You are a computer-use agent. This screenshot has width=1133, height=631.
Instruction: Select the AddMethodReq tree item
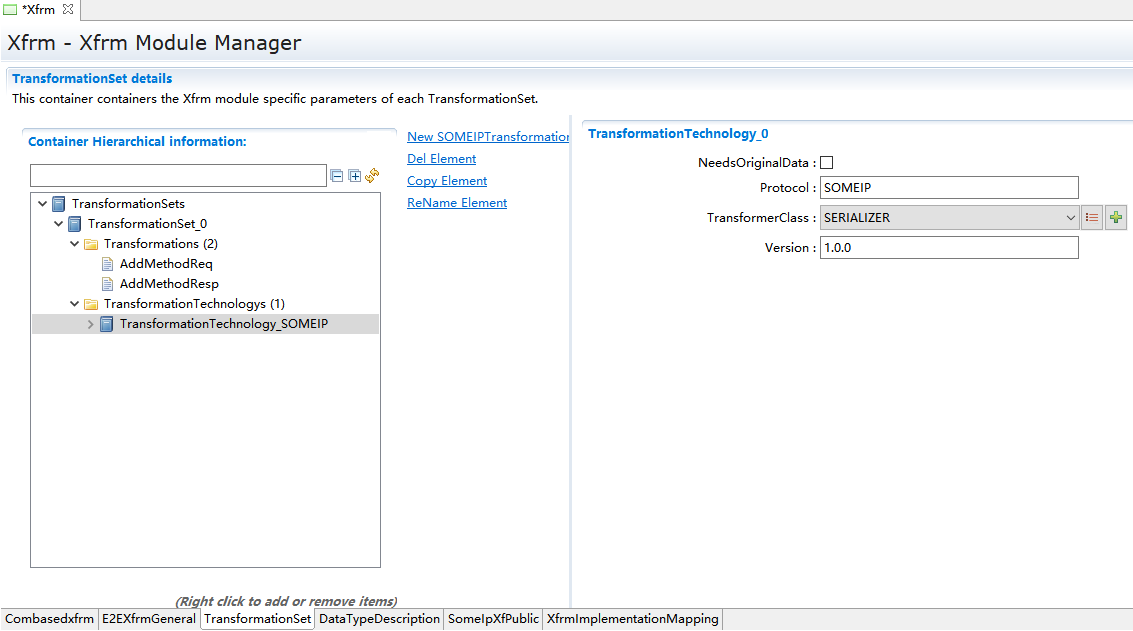(x=166, y=264)
